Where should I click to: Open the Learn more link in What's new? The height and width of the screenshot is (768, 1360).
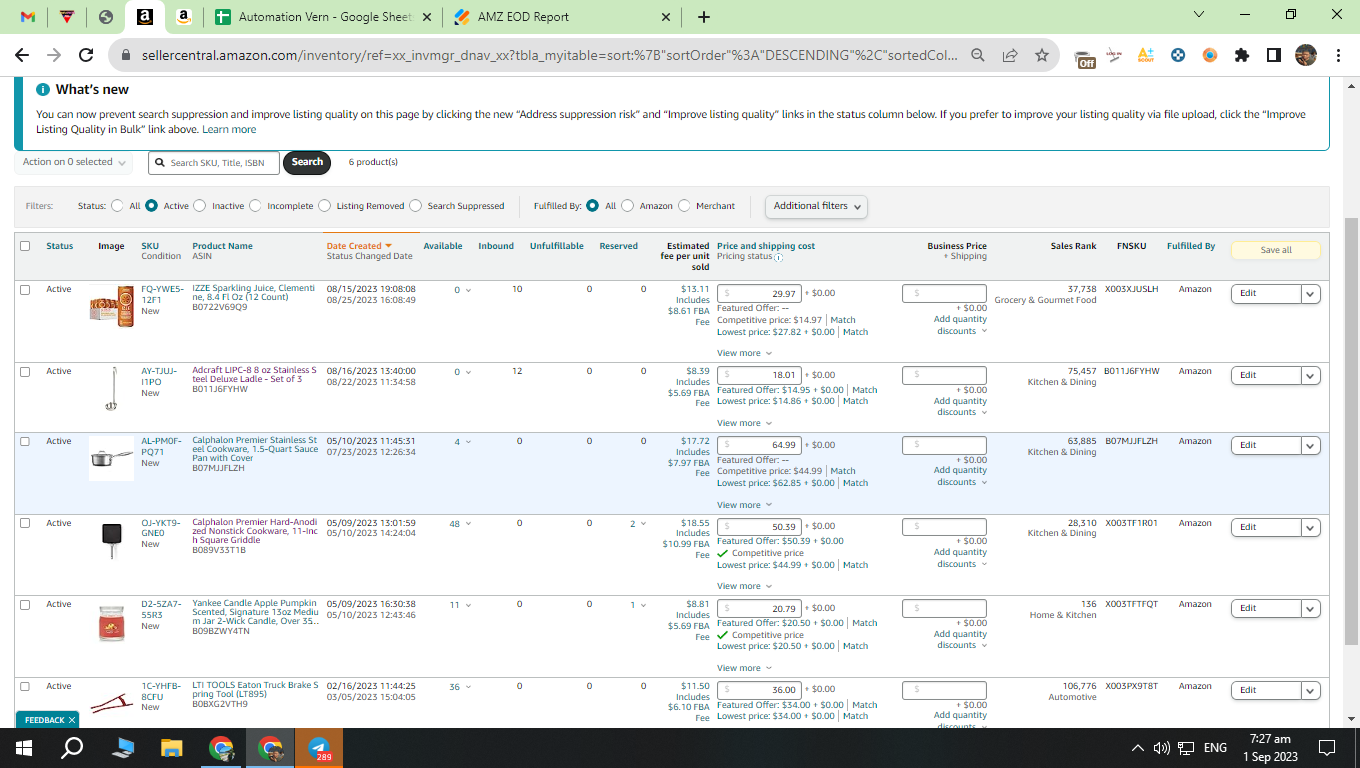[x=229, y=130]
